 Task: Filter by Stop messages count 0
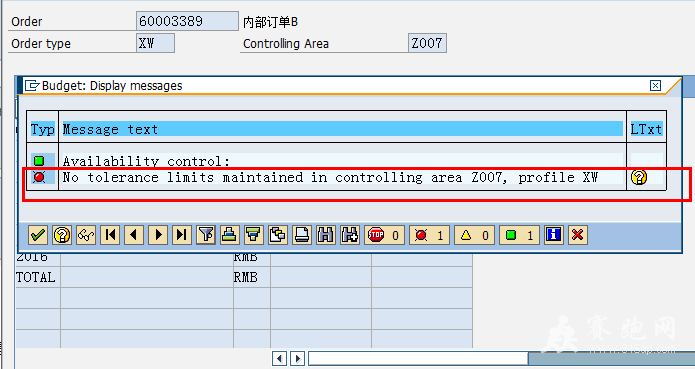point(384,235)
